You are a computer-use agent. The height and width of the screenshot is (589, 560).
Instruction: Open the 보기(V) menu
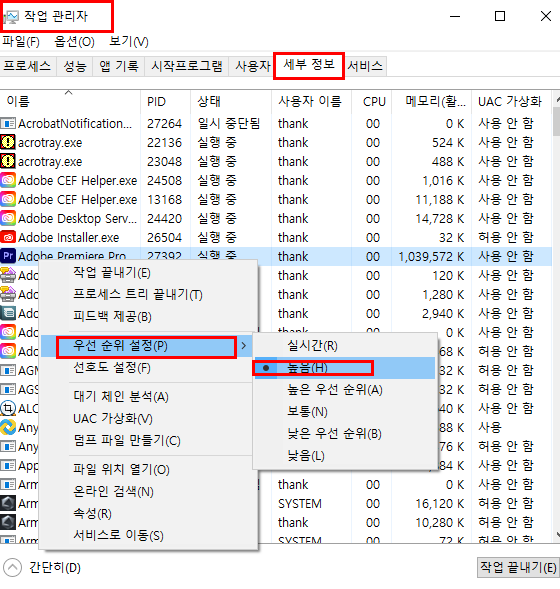point(128,41)
